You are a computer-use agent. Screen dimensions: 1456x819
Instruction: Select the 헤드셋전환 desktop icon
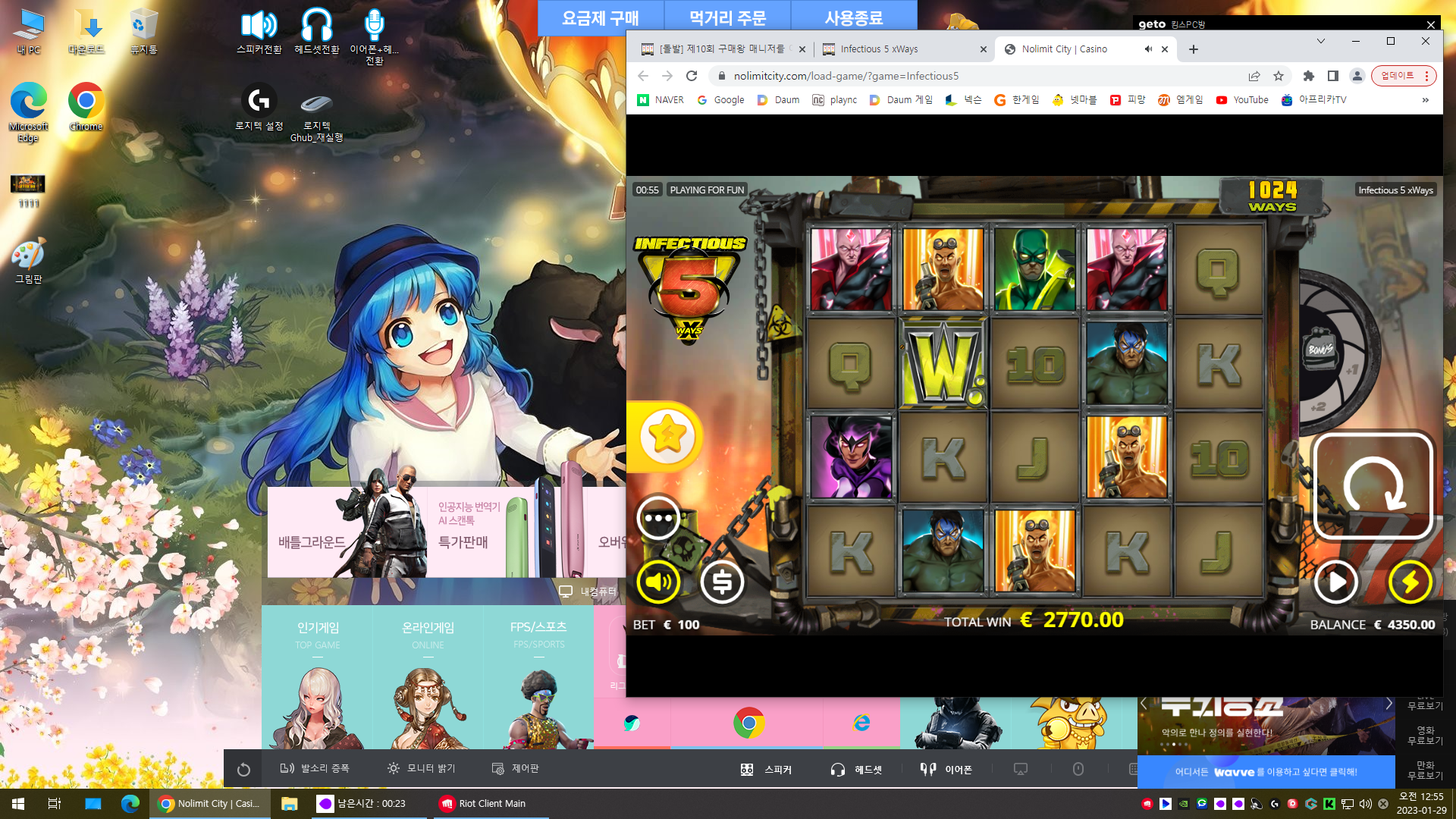pyautogui.click(x=316, y=32)
